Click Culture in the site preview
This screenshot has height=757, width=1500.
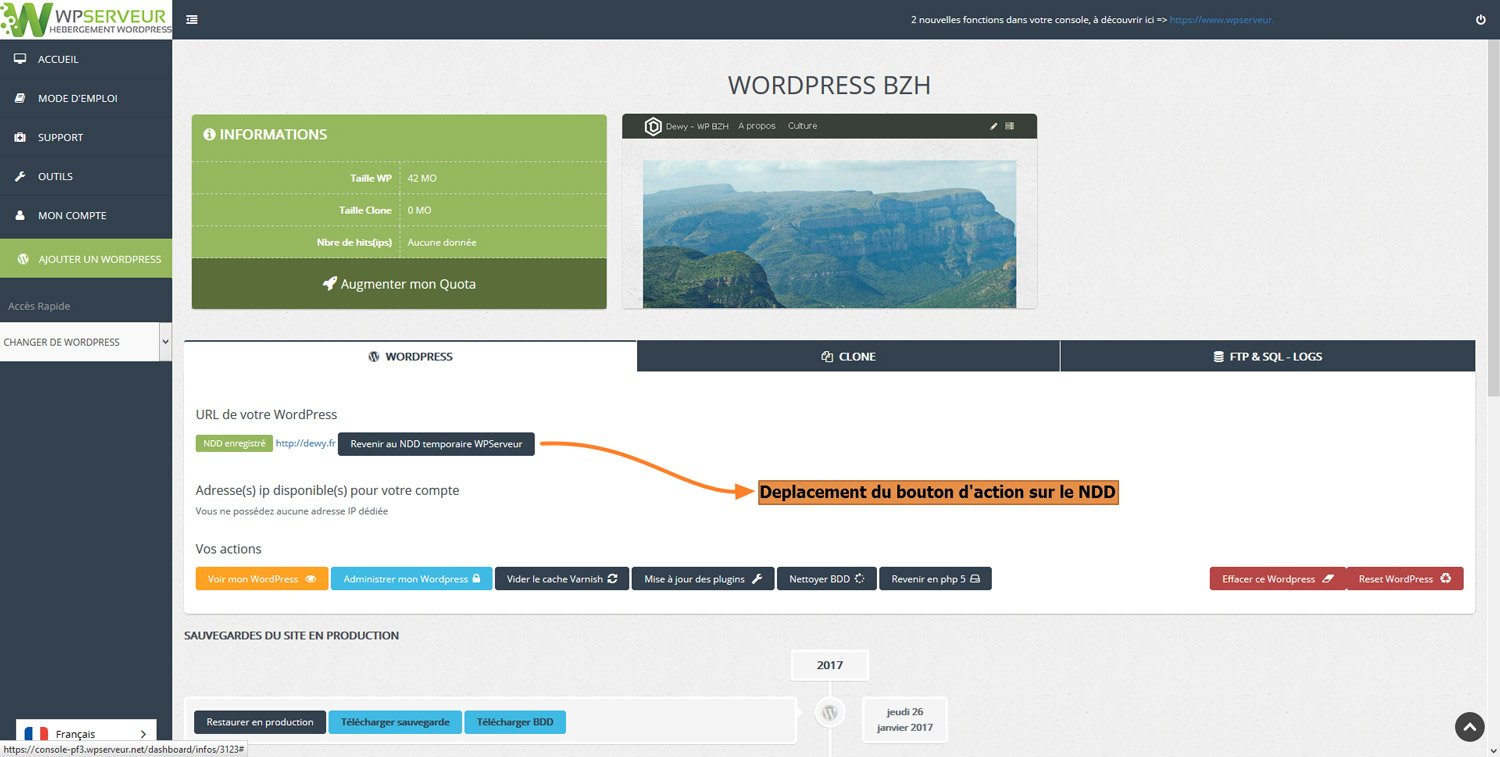(x=802, y=126)
